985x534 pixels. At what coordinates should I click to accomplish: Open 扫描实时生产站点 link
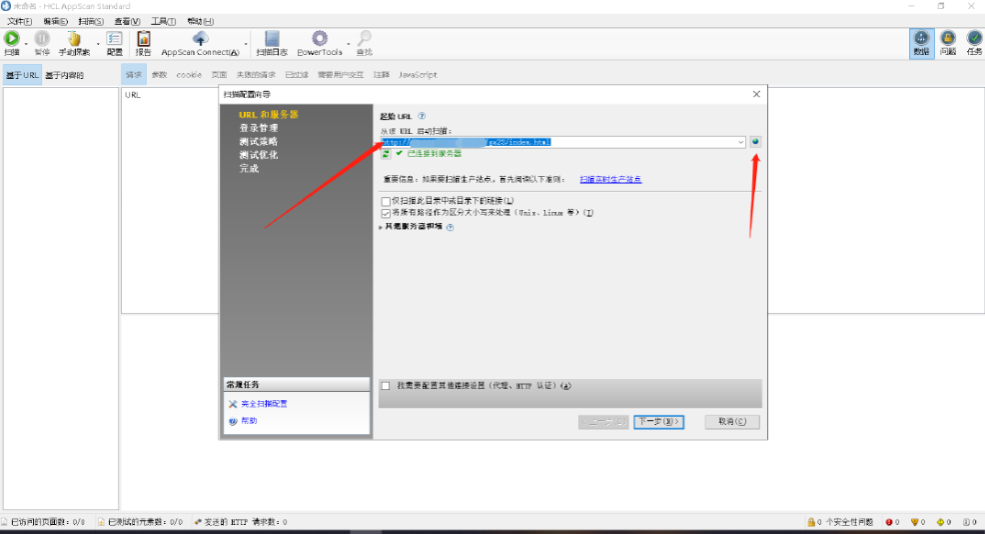[611, 180]
